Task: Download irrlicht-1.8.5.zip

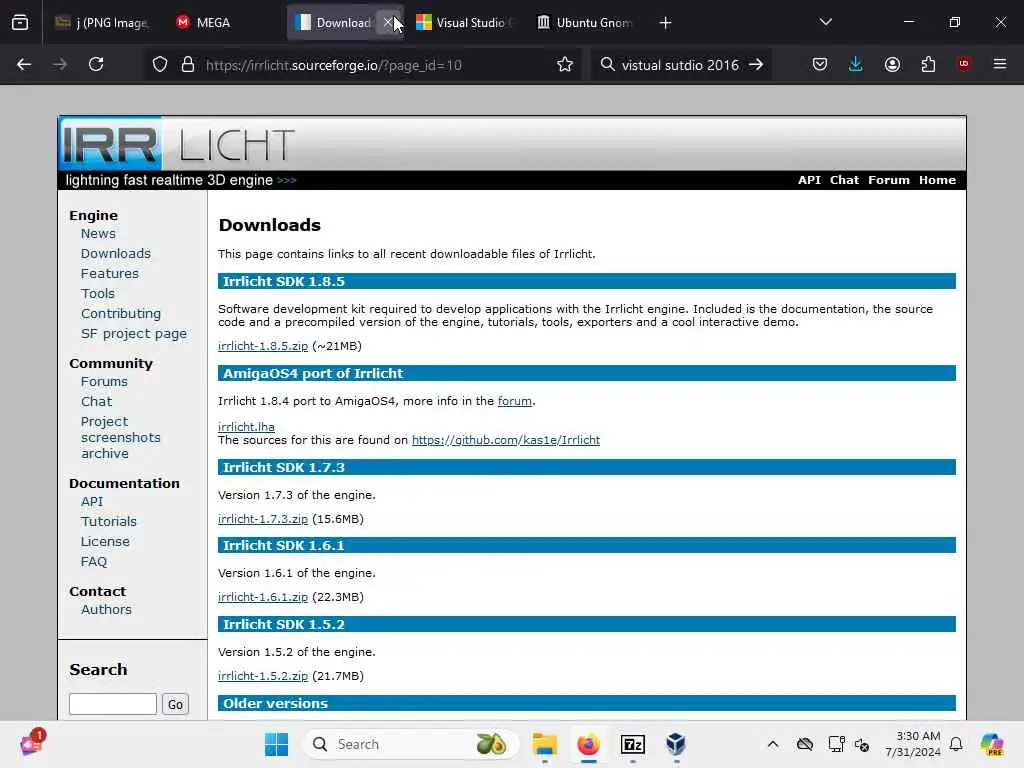Action: [x=263, y=346]
